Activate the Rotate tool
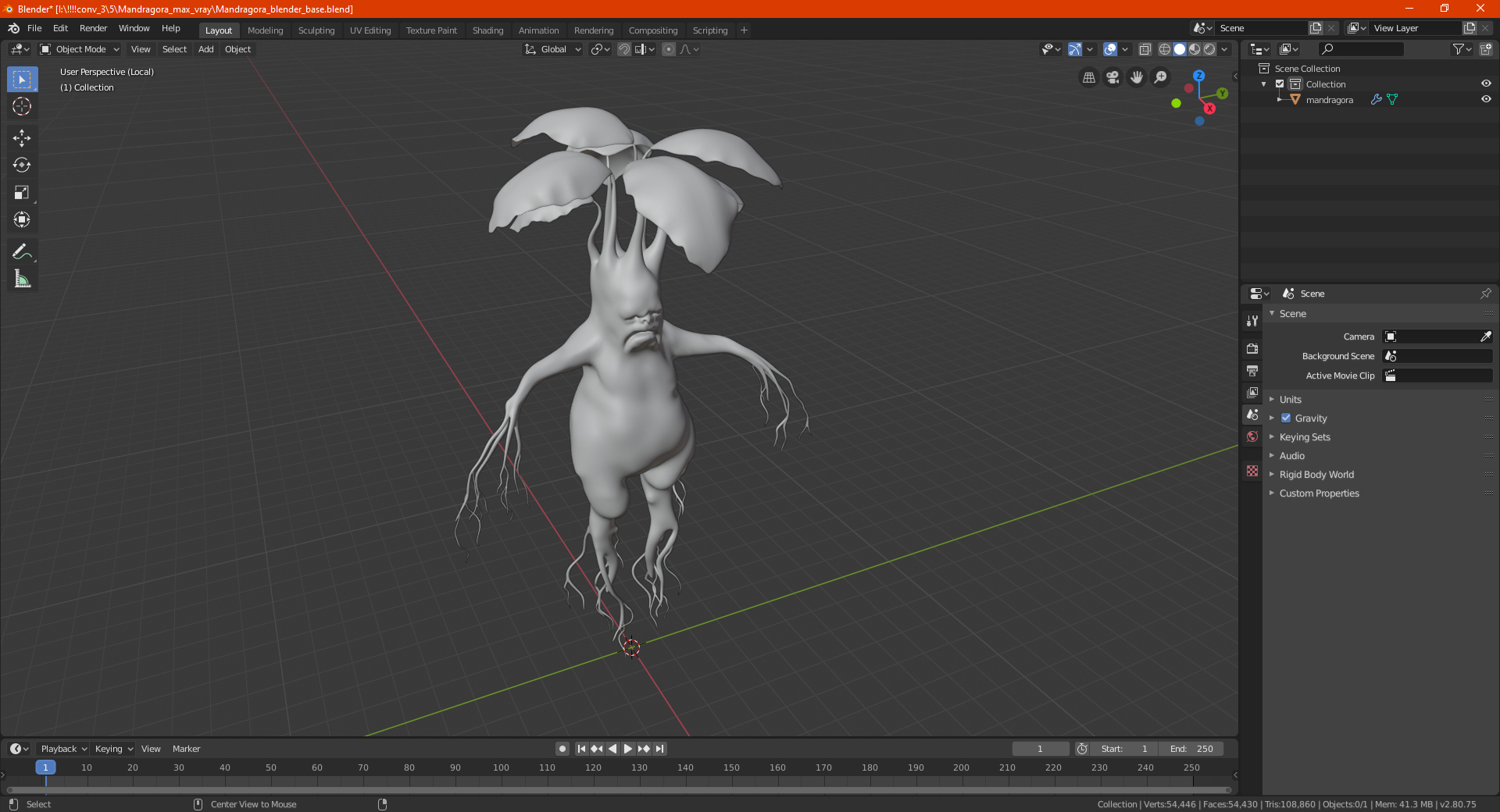 pos(22,165)
